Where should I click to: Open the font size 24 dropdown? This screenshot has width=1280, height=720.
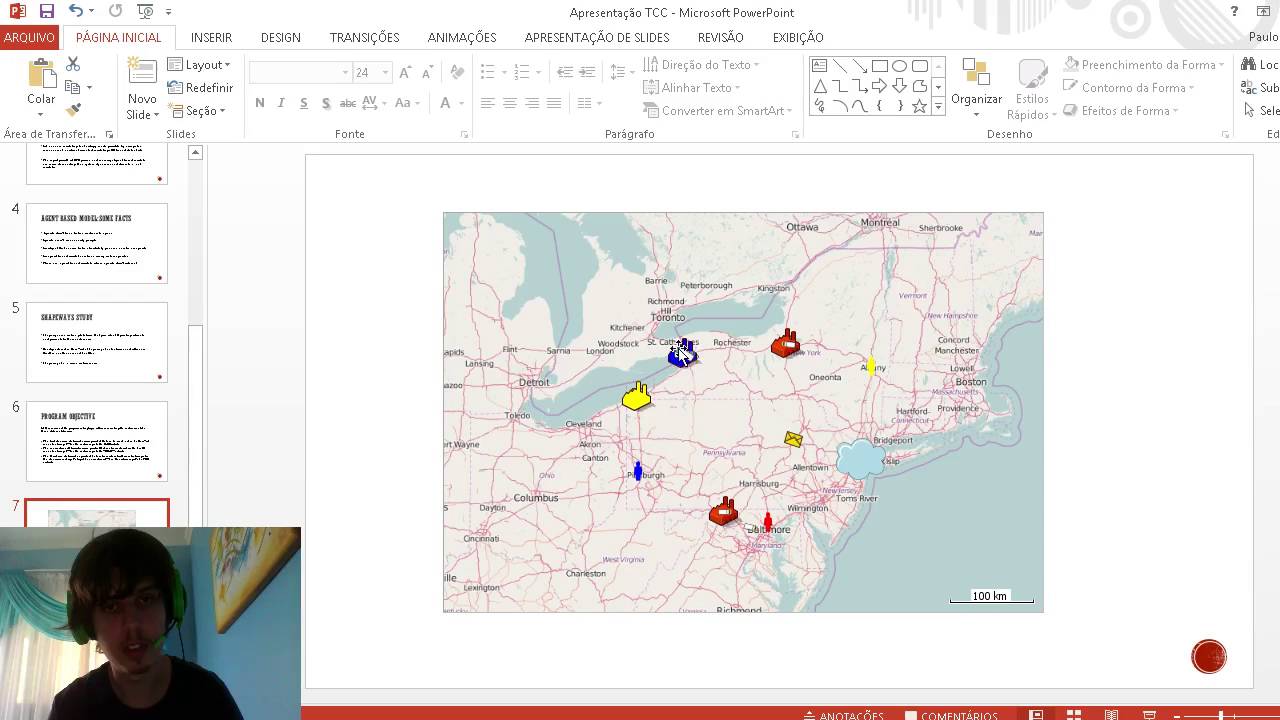click(x=385, y=72)
